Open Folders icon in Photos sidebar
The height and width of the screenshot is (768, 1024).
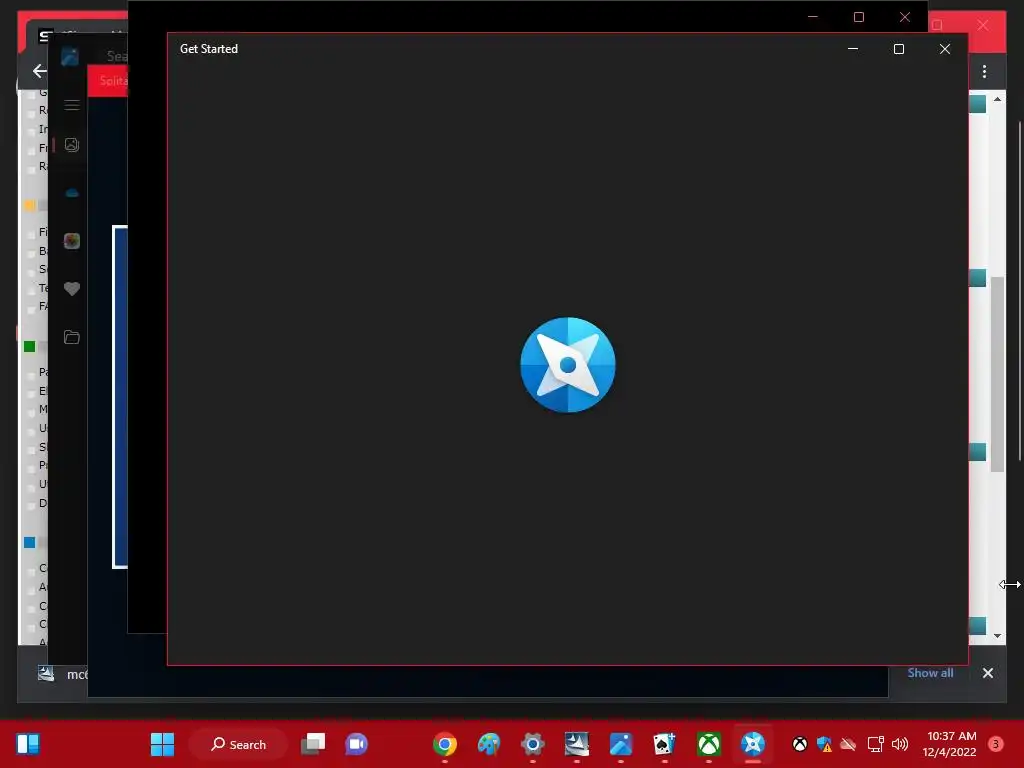72,337
